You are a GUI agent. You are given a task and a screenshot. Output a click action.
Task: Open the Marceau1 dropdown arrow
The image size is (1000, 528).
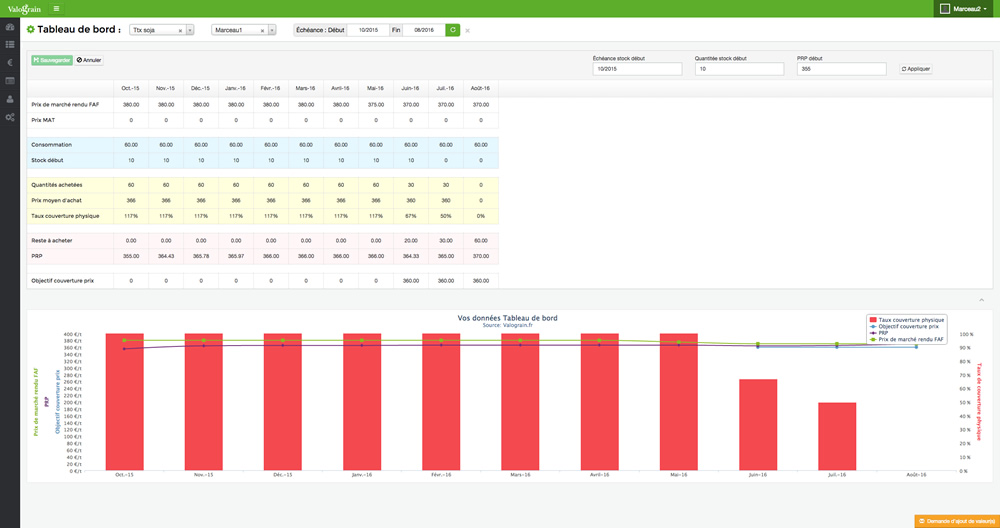click(272, 30)
